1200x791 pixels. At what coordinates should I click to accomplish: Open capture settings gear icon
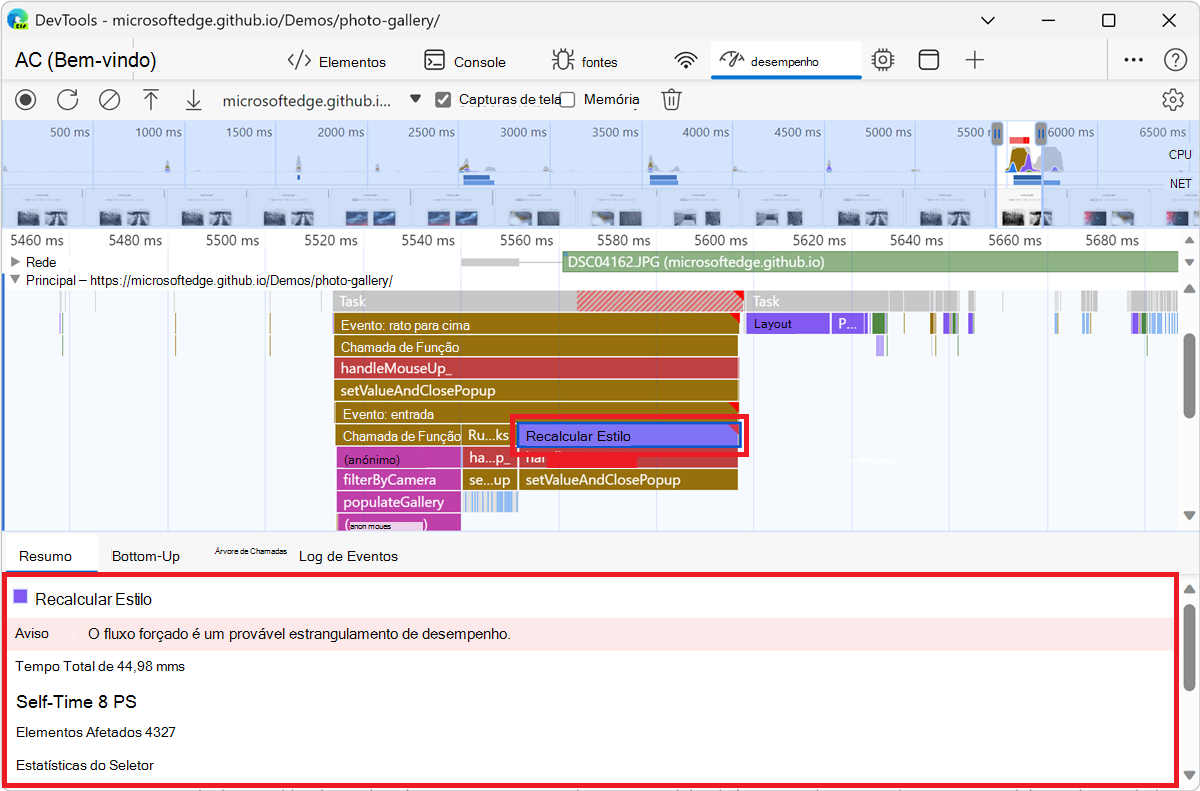(x=1172, y=100)
